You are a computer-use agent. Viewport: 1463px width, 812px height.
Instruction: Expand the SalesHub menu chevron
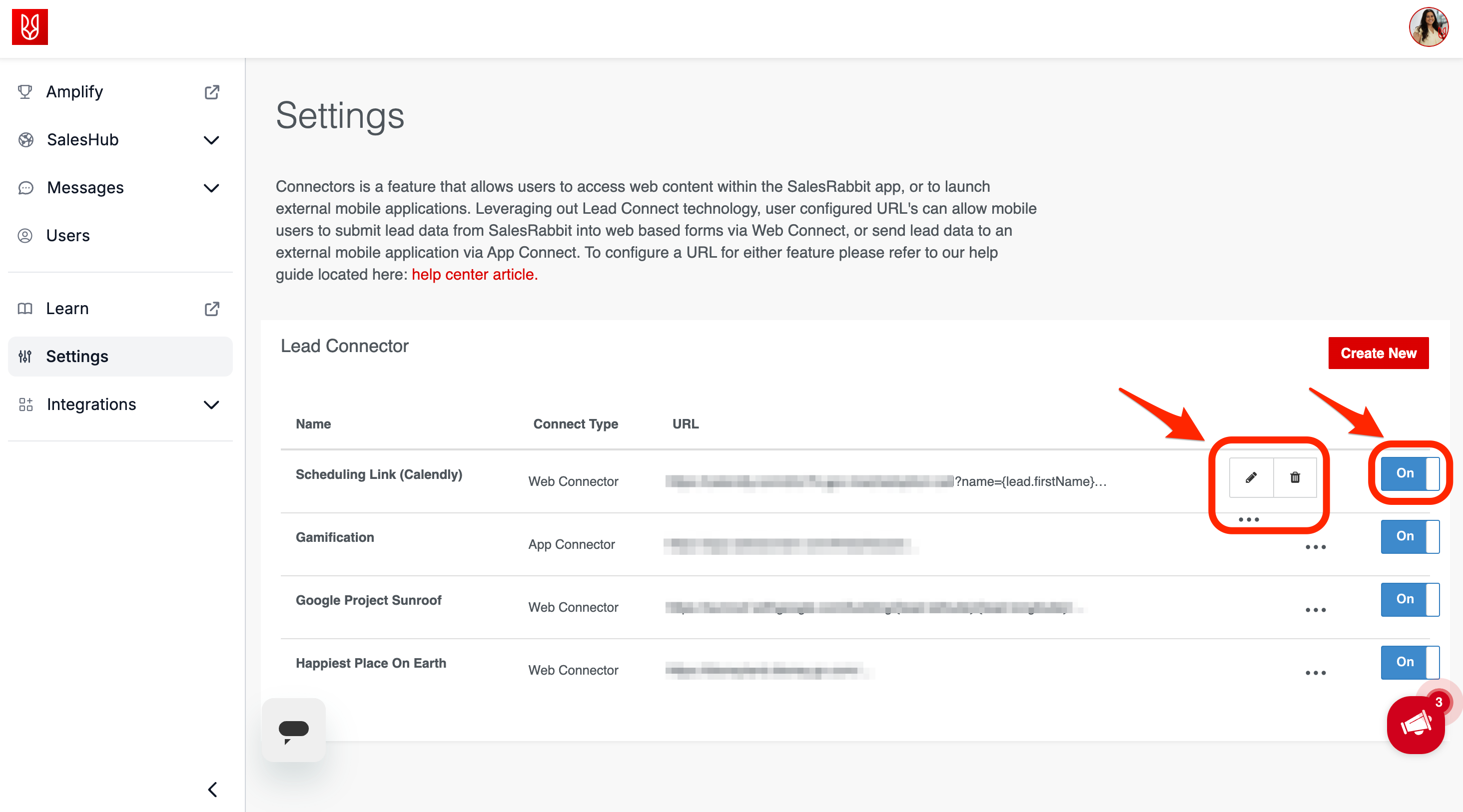(211, 140)
